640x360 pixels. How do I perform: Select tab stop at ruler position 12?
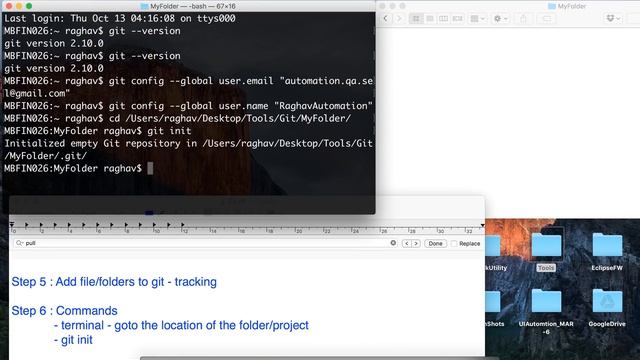click(x=182, y=224)
